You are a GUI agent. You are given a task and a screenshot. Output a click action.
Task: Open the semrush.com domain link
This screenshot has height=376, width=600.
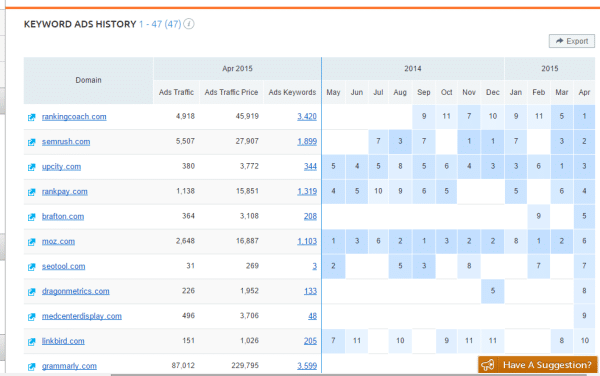(x=66, y=142)
